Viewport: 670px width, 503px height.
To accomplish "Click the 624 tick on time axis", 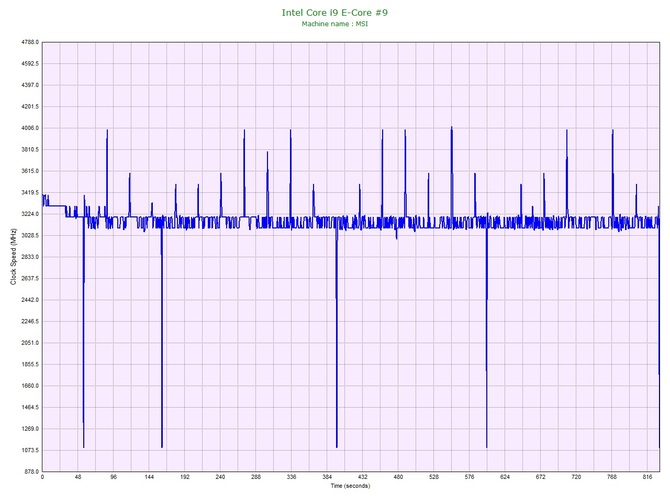I will point(505,477).
